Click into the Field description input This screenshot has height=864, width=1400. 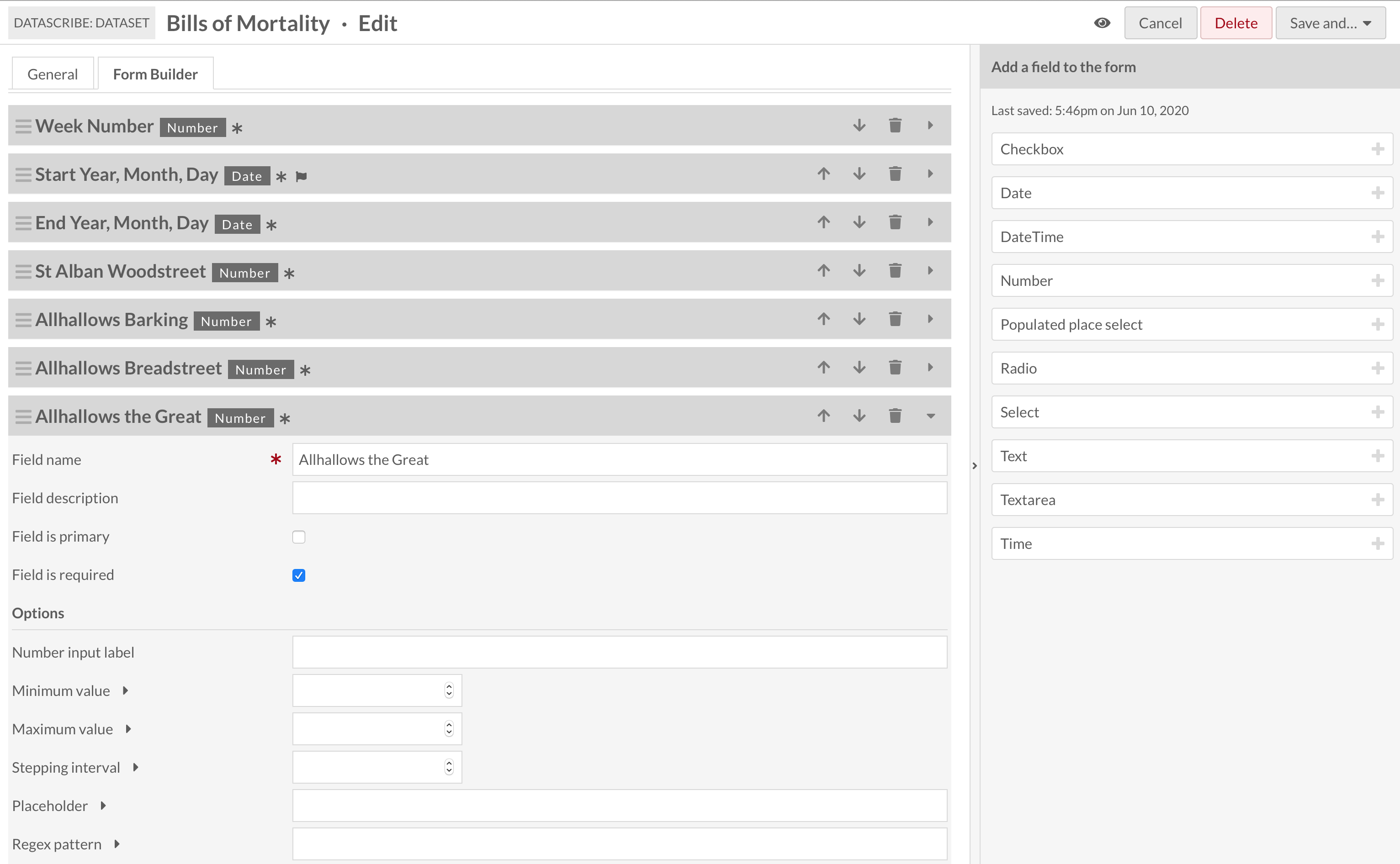coord(619,498)
